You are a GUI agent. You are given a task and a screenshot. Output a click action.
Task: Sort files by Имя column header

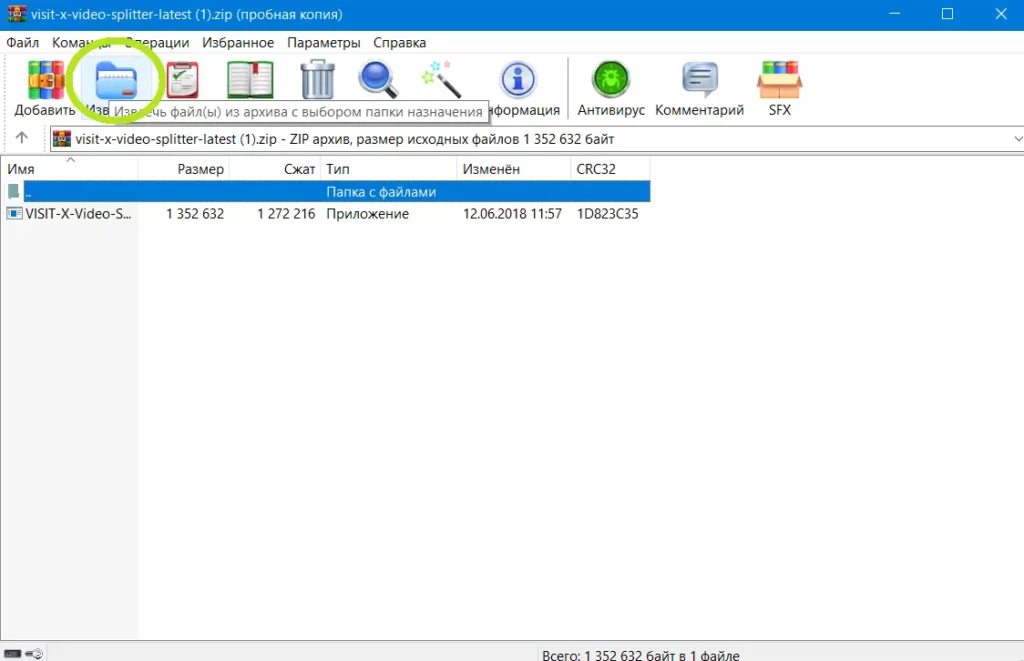(x=69, y=169)
